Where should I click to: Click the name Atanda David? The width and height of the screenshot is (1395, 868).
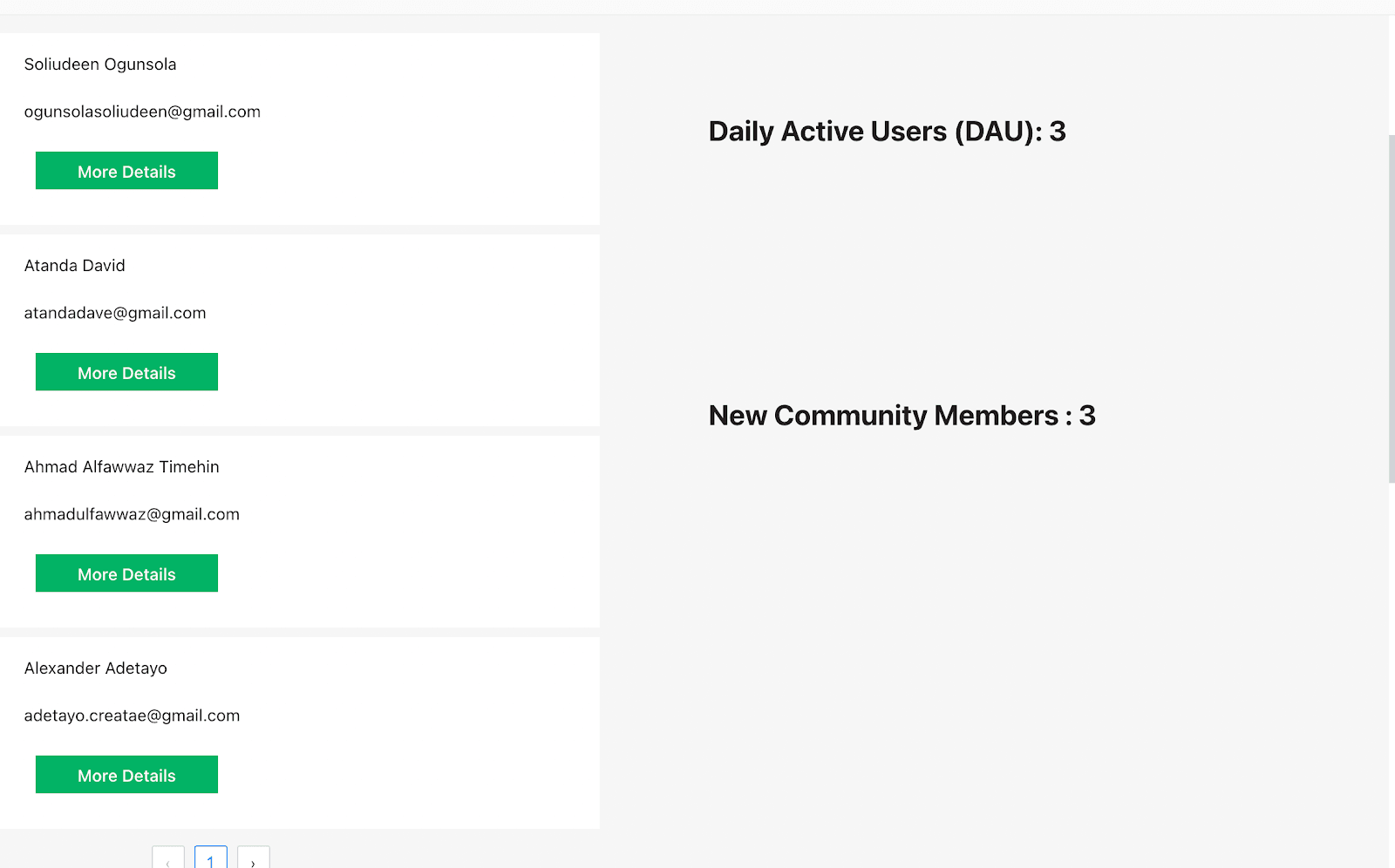[75, 266]
